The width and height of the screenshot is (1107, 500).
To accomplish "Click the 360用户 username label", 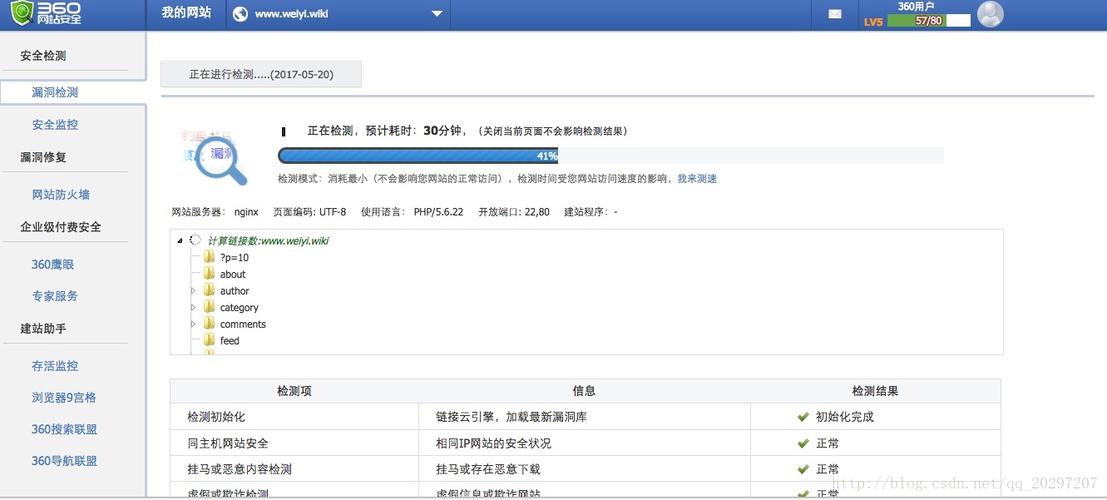I will tap(916, 6).
